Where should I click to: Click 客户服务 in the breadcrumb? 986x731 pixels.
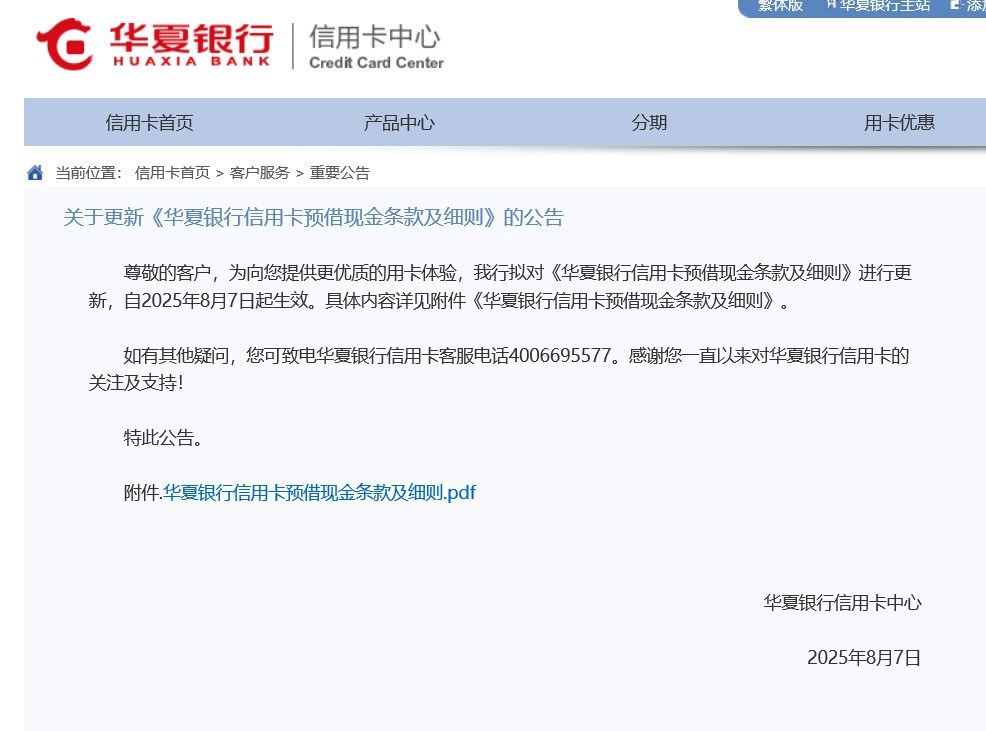260,173
